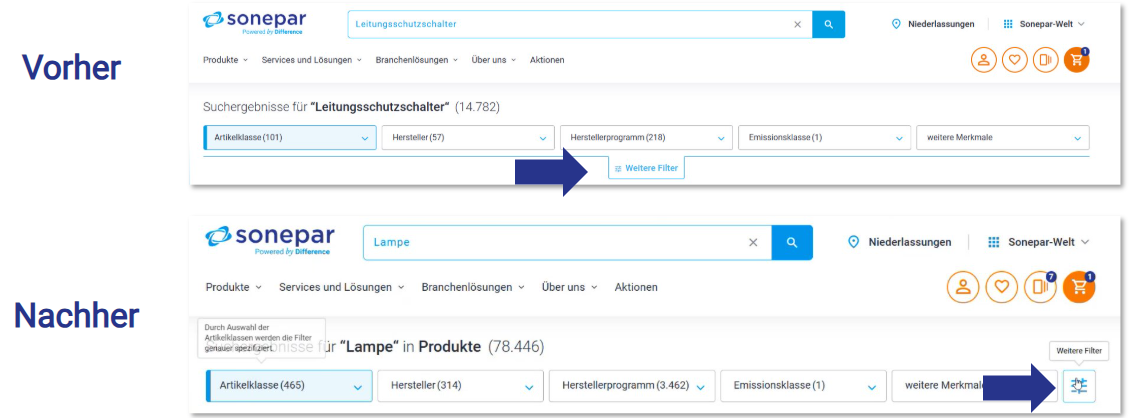Open the compare icon with badge 7

pyautogui.click(x=1040, y=287)
